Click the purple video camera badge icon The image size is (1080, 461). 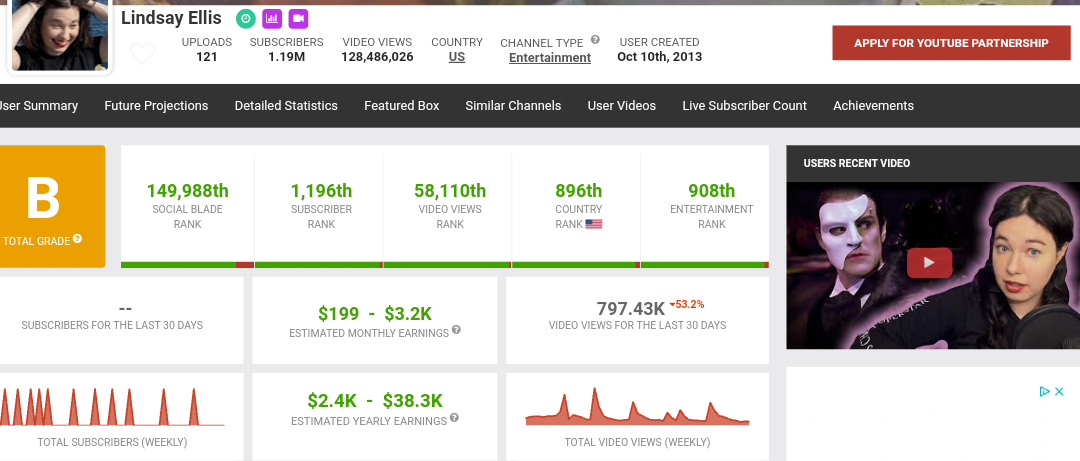click(x=298, y=19)
